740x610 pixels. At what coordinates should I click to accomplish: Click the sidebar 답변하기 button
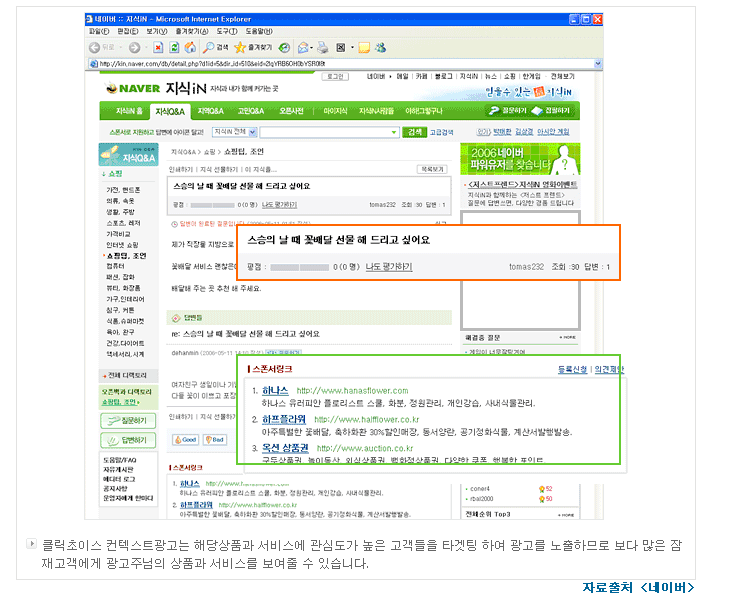(128, 440)
